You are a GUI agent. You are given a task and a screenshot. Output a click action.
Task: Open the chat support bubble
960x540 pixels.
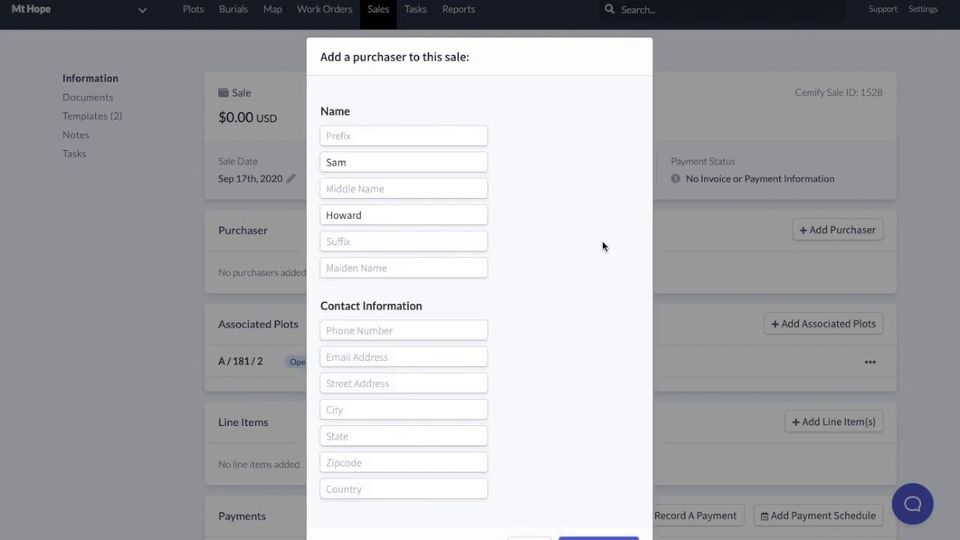pos(912,504)
